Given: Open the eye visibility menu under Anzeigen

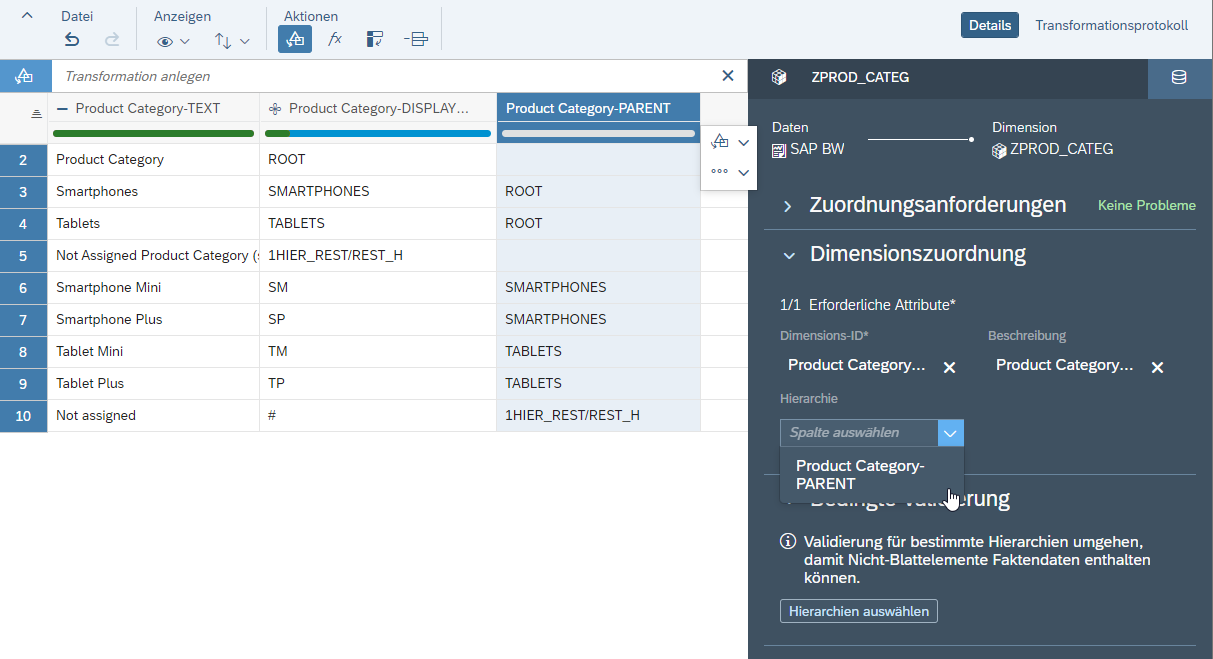Looking at the screenshot, I should pos(173,41).
